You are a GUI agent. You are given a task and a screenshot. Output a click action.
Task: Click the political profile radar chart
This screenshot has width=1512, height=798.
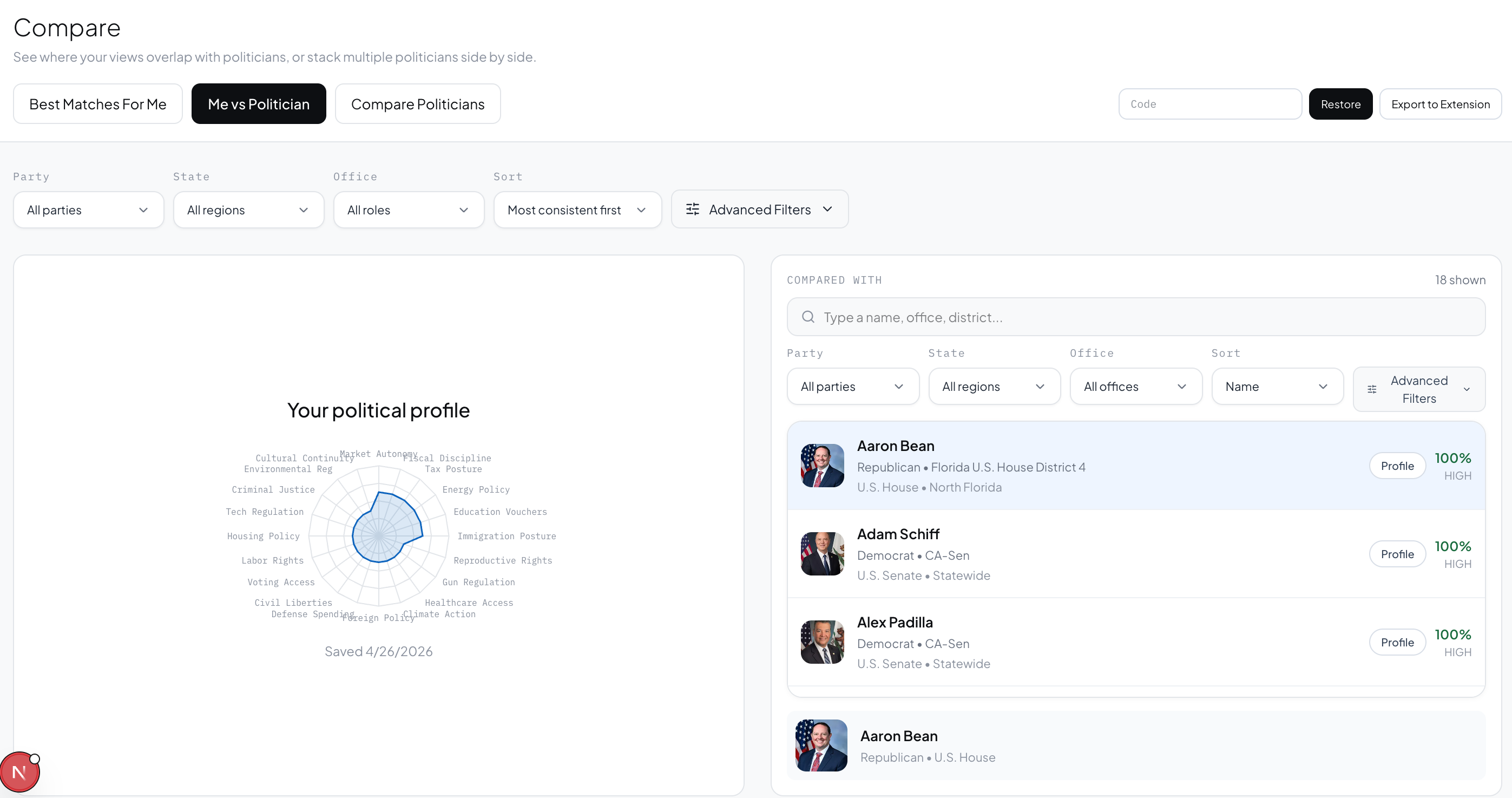point(379,535)
